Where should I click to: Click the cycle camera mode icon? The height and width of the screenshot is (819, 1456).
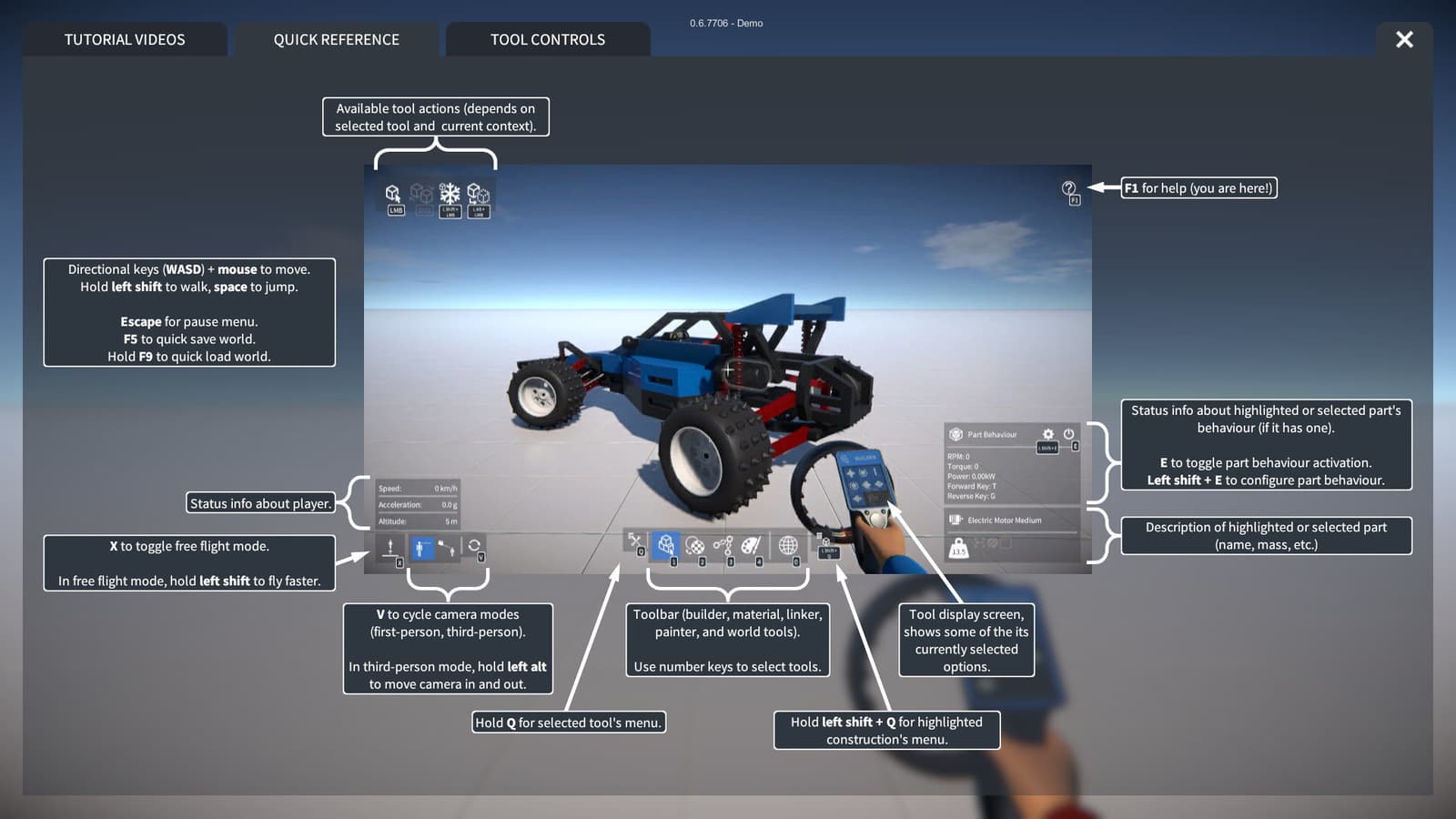click(x=474, y=546)
